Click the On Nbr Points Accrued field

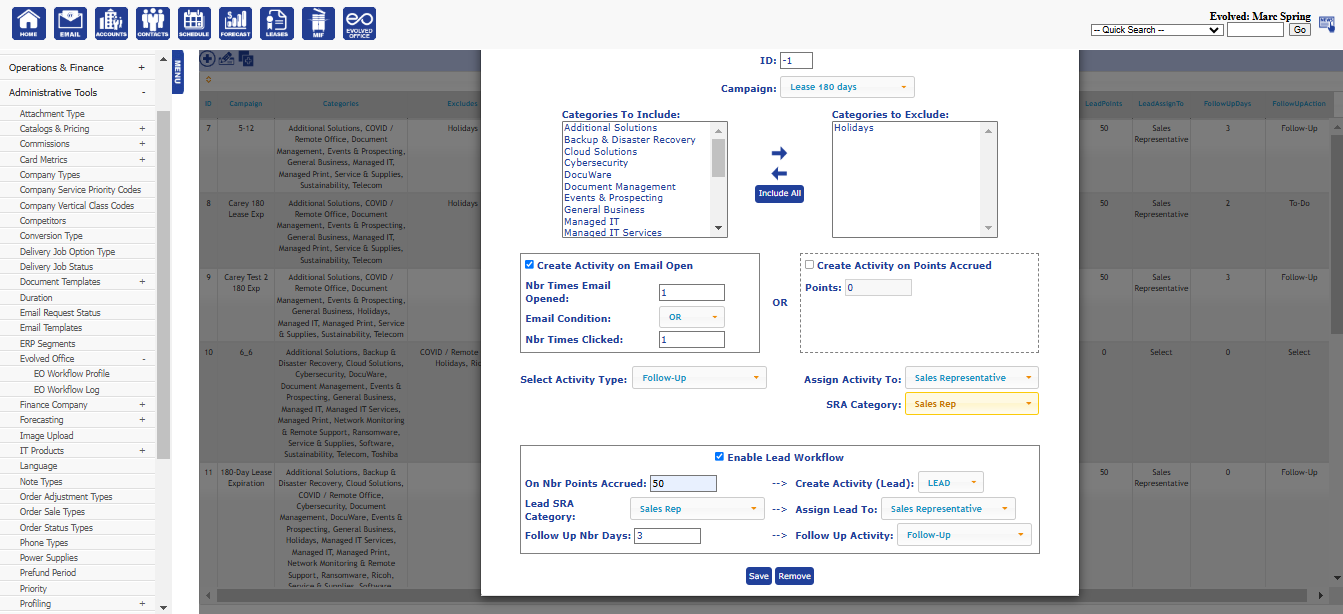pos(683,483)
